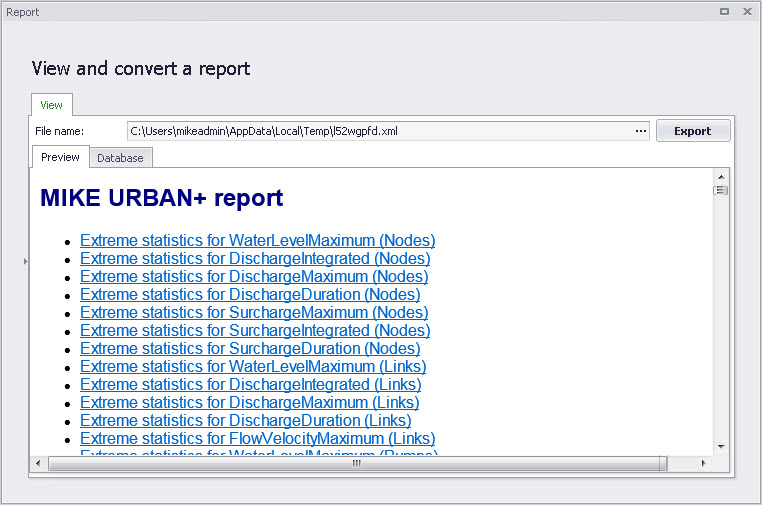
Task: Expand the left side panel arrow
Action: (x=25, y=261)
